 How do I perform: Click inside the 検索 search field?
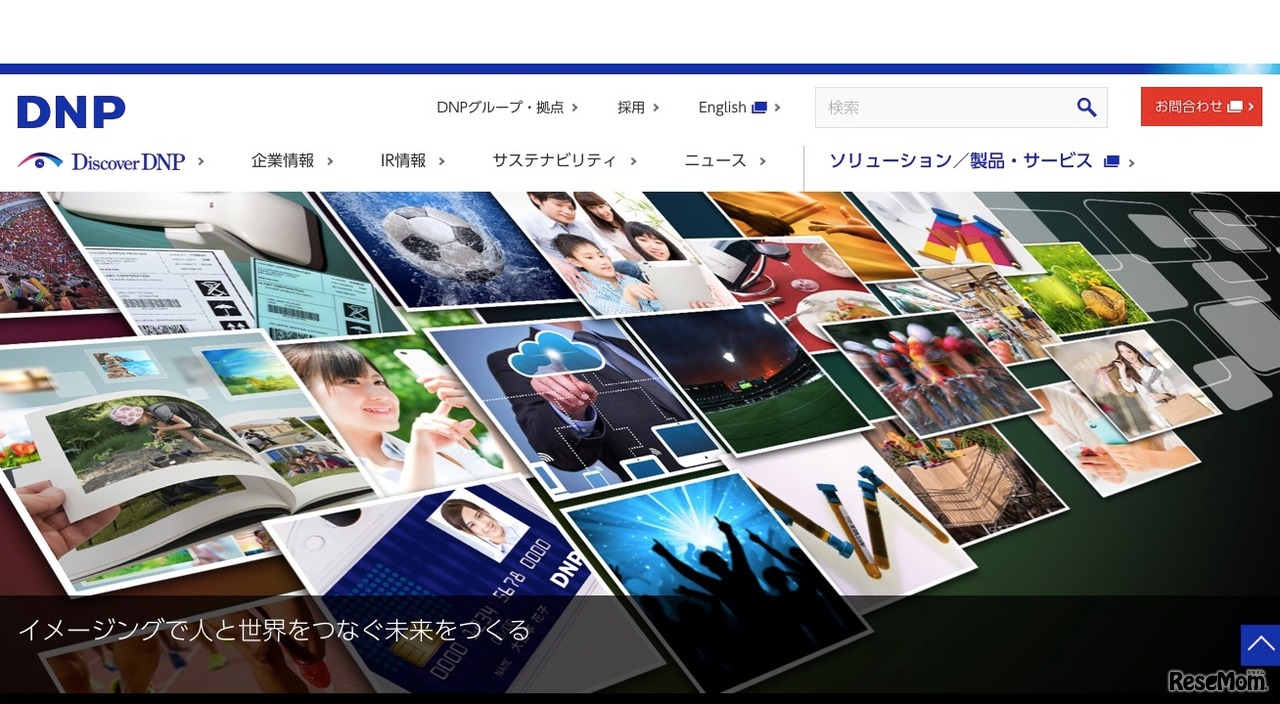[930, 107]
